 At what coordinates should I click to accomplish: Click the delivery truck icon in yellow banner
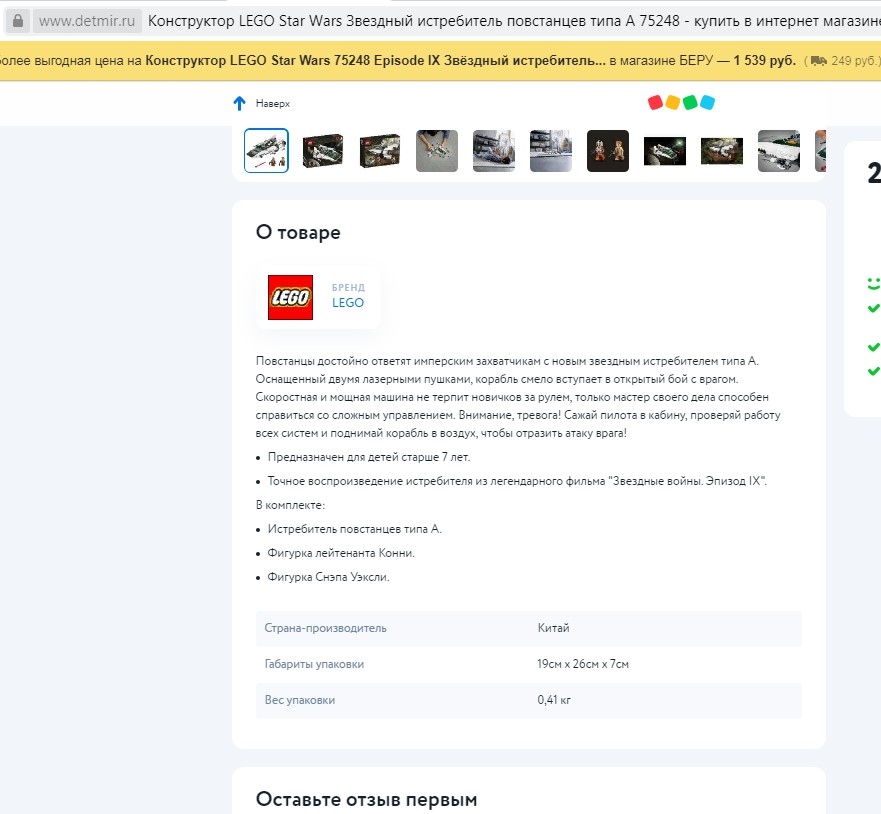(819, 61)
